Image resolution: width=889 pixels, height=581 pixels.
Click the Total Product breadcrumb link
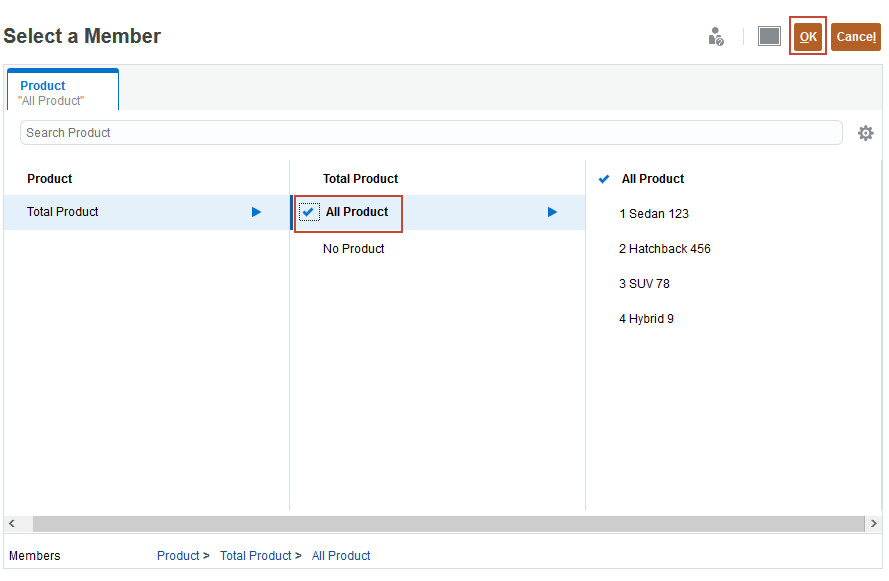click(x=255, y=556)
